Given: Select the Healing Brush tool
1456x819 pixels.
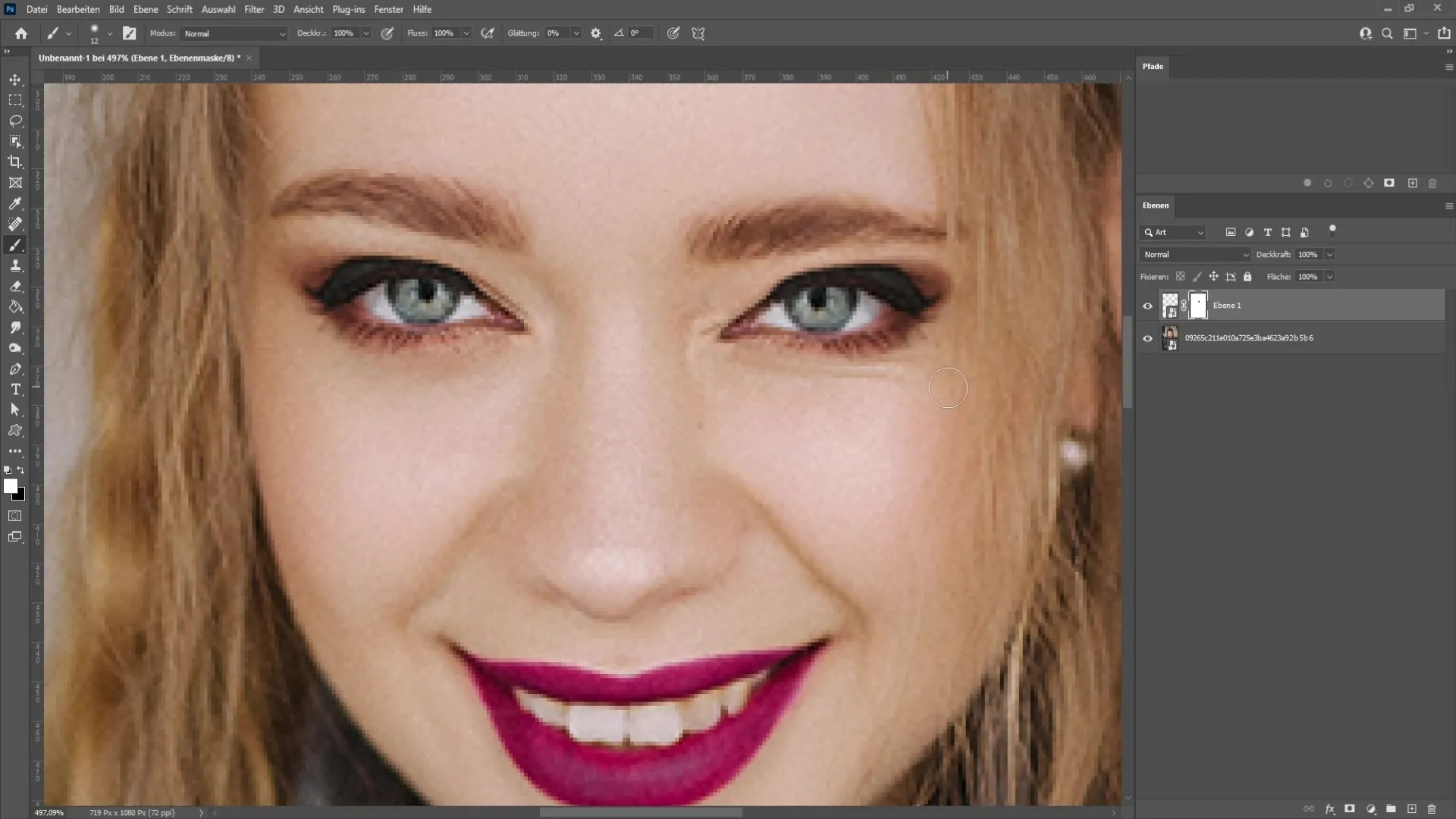Looking at the screenshot, I should coord(15,224).
